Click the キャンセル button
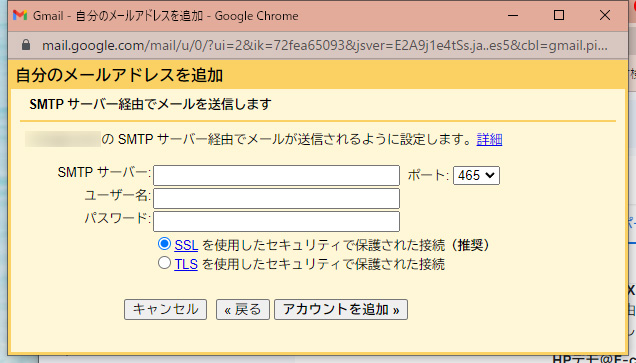 point(165,309)
